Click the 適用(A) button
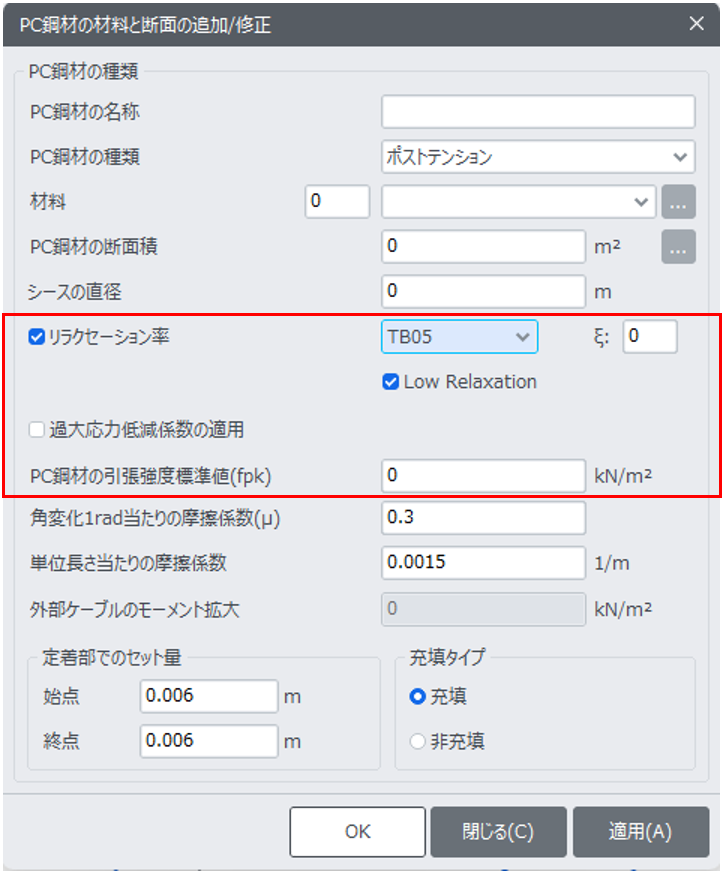Image resolution: width=723 pixels, height=873 pixels. [x=641, y=832]
